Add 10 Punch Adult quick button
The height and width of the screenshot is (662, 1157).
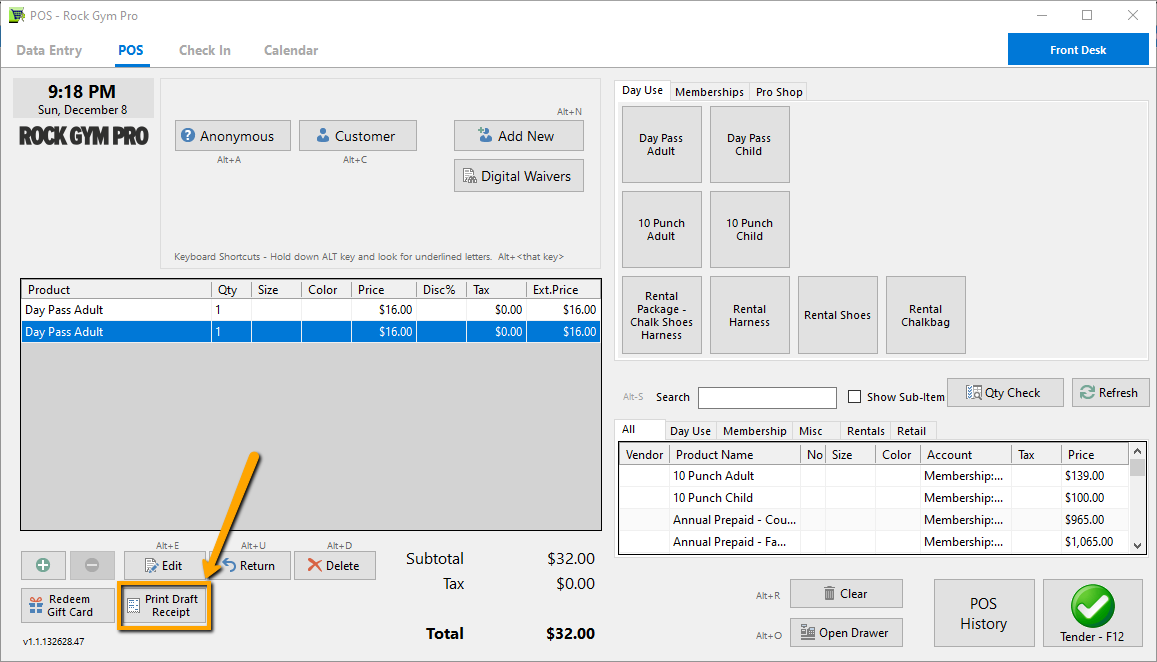click(661, 230)
